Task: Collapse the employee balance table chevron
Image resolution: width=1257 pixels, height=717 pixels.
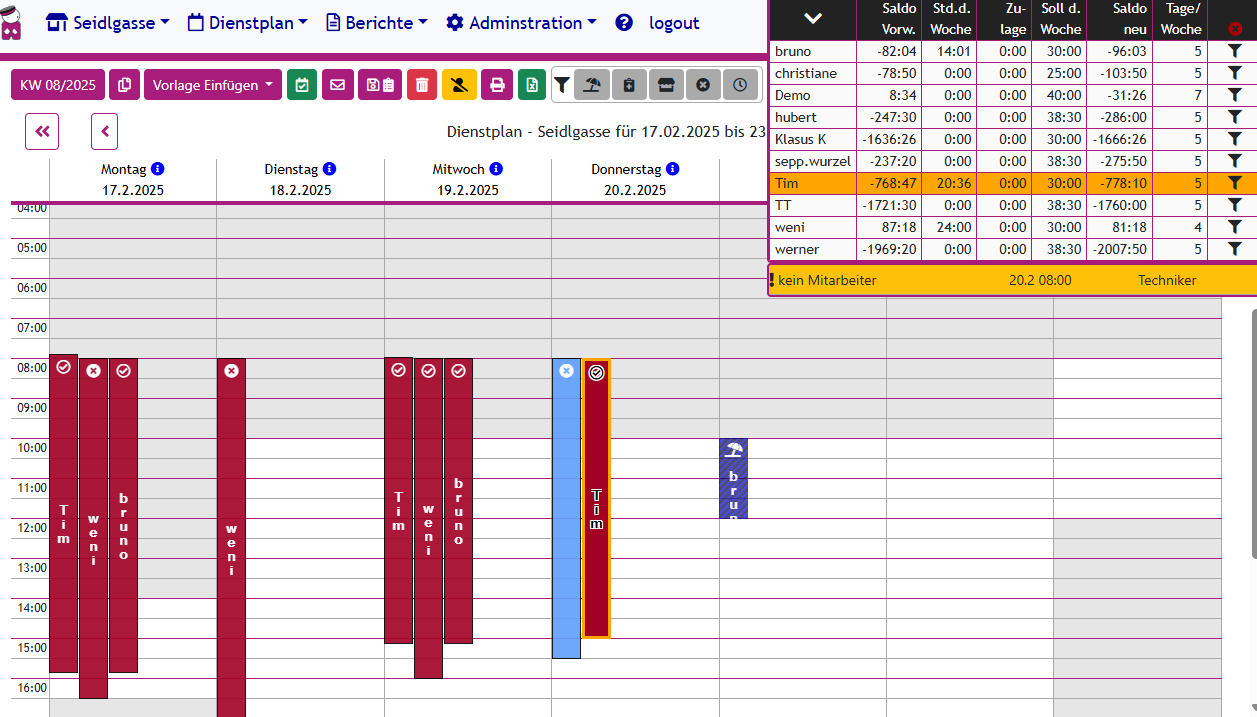Action: tap(812, 18)
